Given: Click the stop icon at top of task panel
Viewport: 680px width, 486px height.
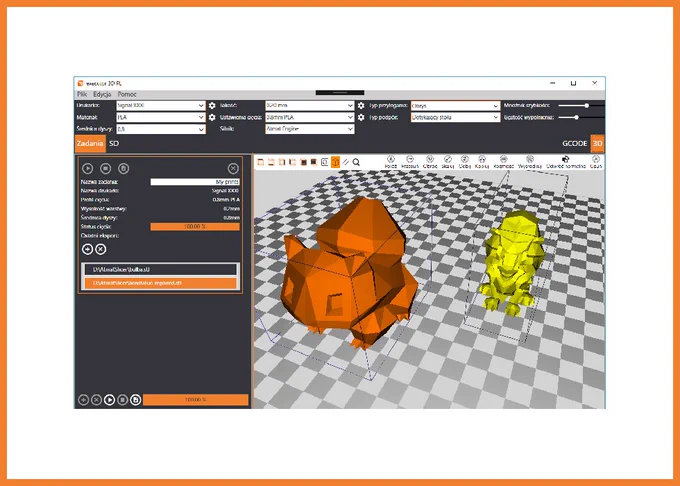Looking at the screenshot, I should [105, 168].
